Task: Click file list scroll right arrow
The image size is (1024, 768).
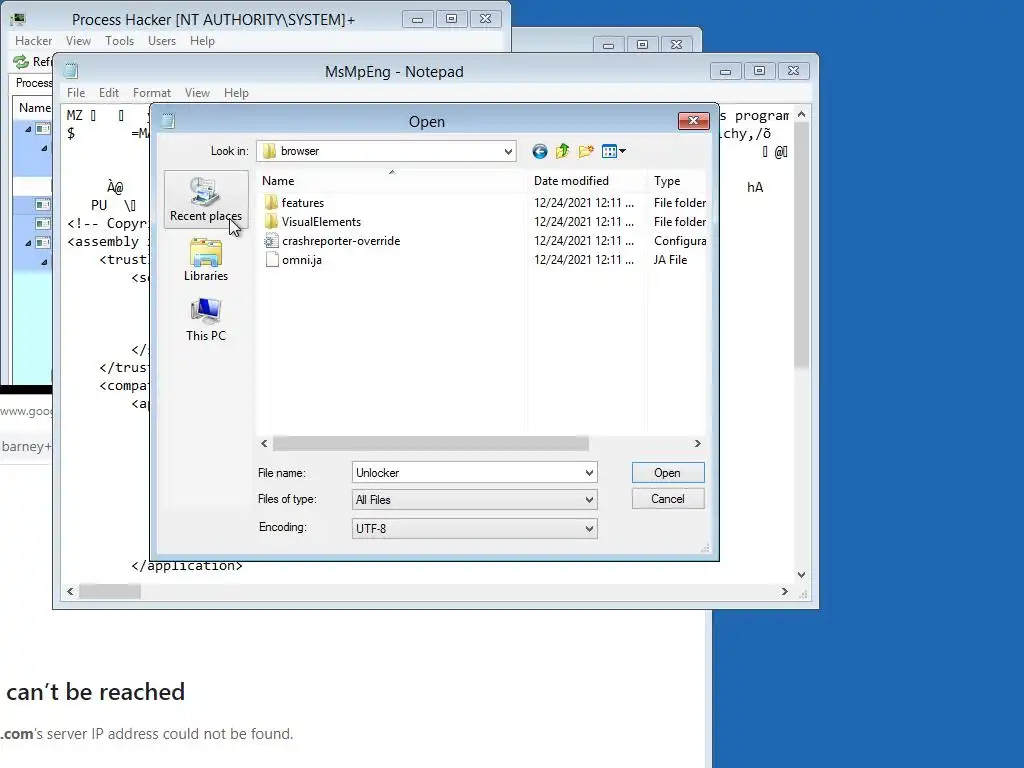Action: 697,443
